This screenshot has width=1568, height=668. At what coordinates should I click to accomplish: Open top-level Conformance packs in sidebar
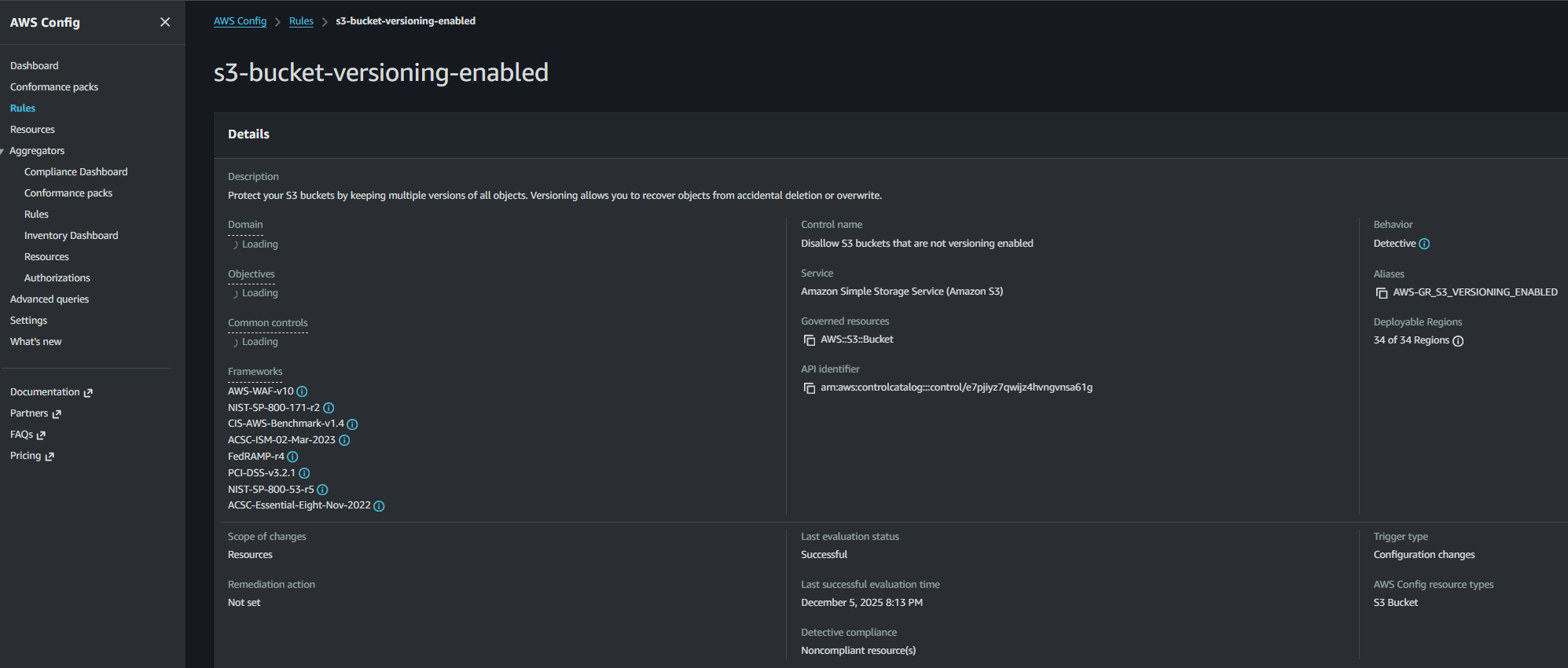[x=54, y=87]
